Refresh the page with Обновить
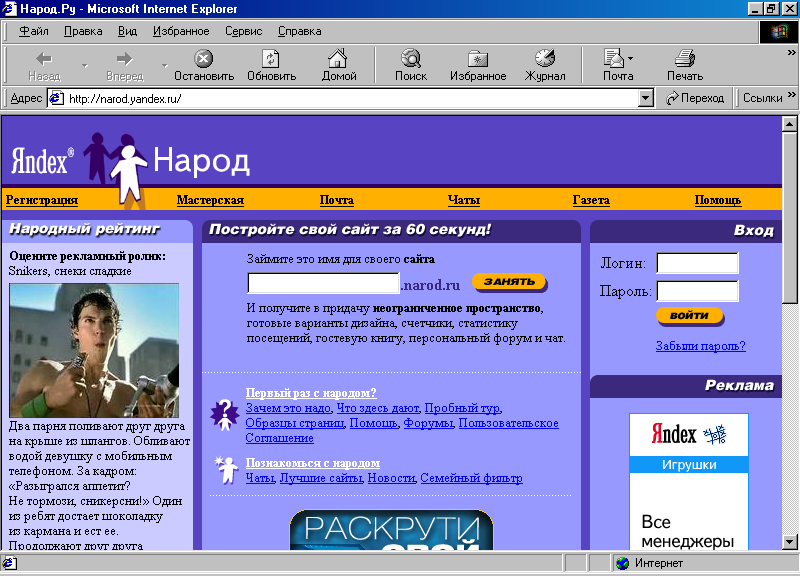 (271, 65)
